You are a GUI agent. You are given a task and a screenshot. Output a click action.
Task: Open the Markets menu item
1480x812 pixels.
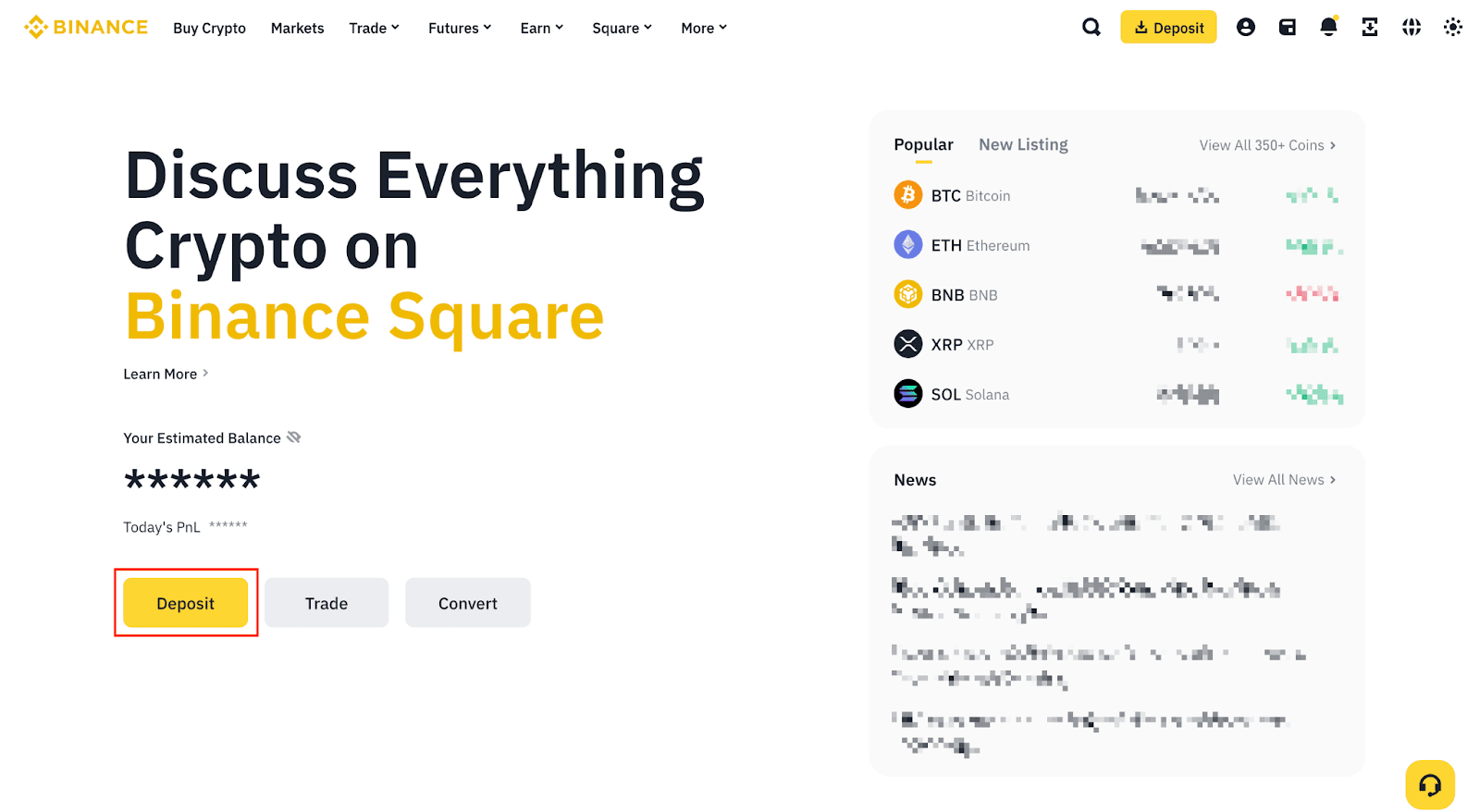pos(297,28)
